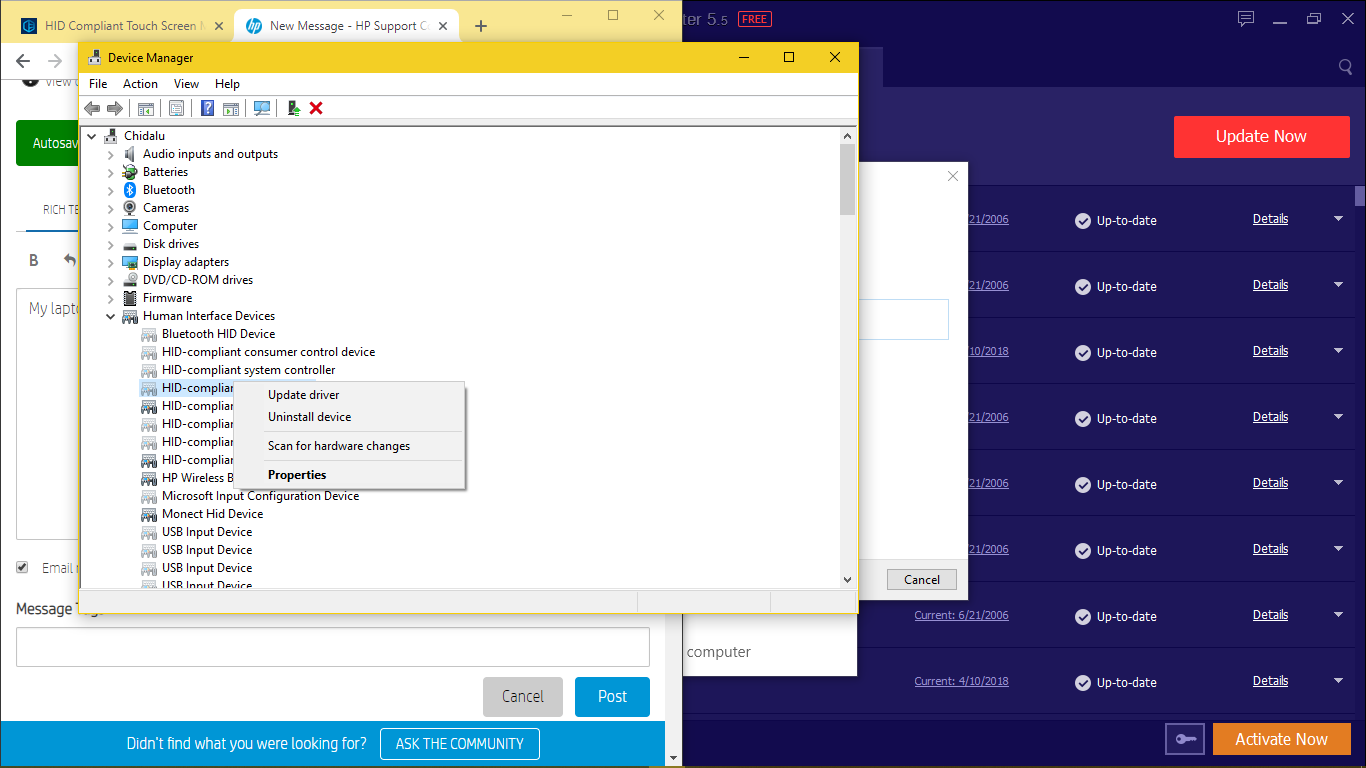Viewport: 1366px width, 768px height.
Task: Collapse Human Interface Devices category
Action: (110, 315)
